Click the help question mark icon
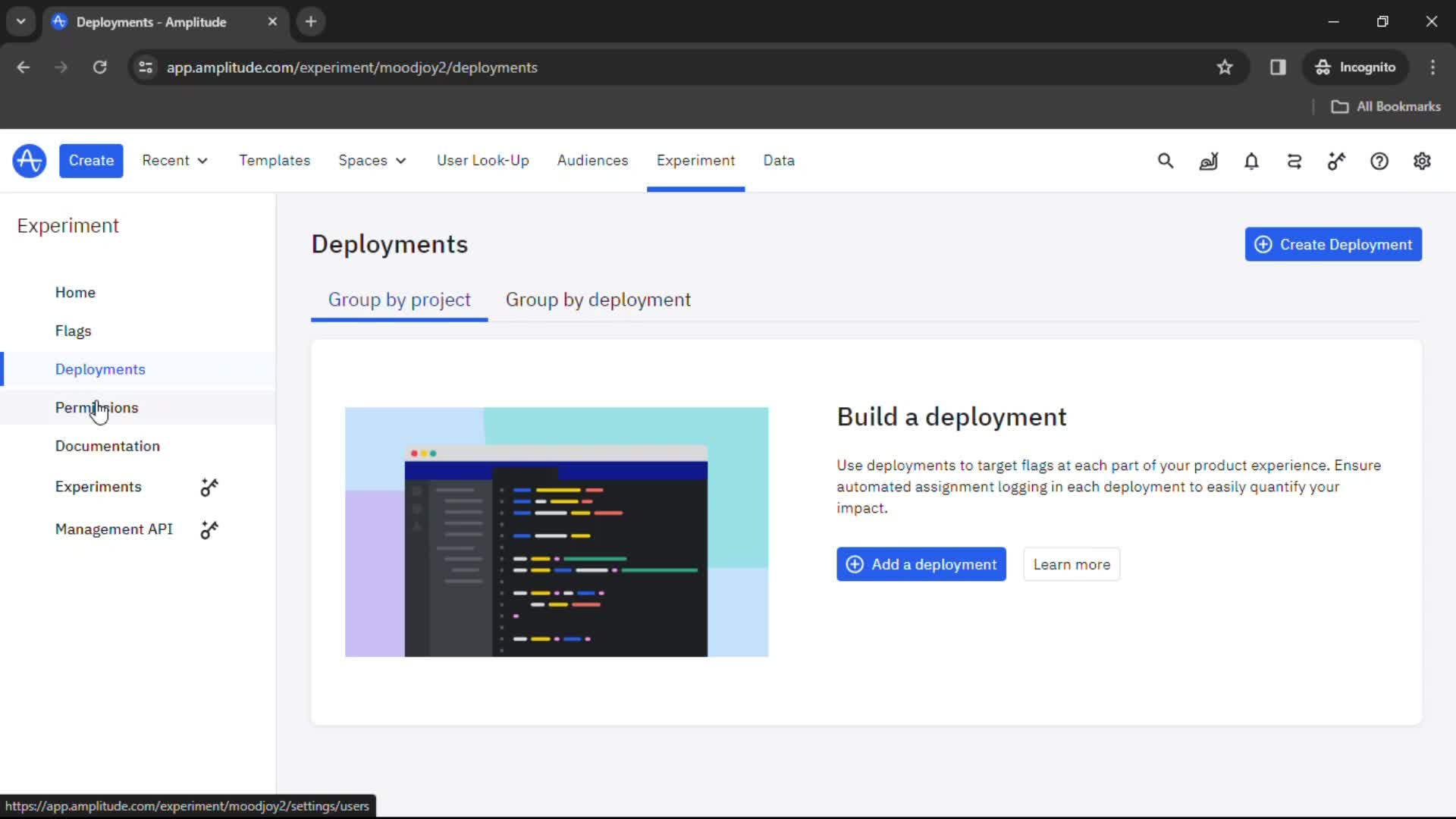 tap(1380, 160)
